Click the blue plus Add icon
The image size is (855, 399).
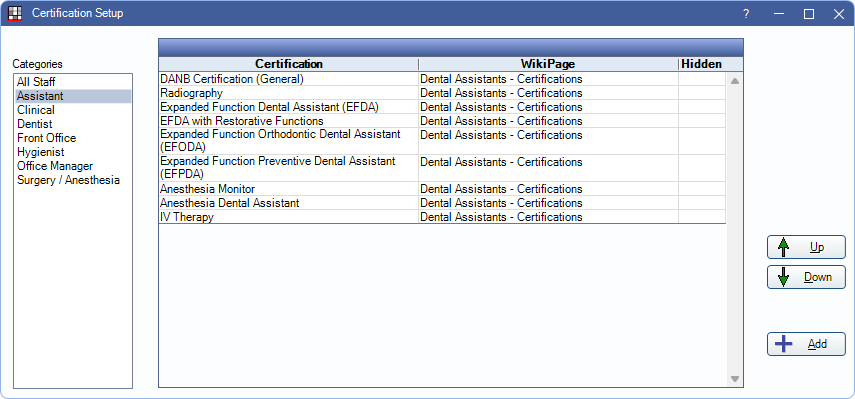(784, 344)
